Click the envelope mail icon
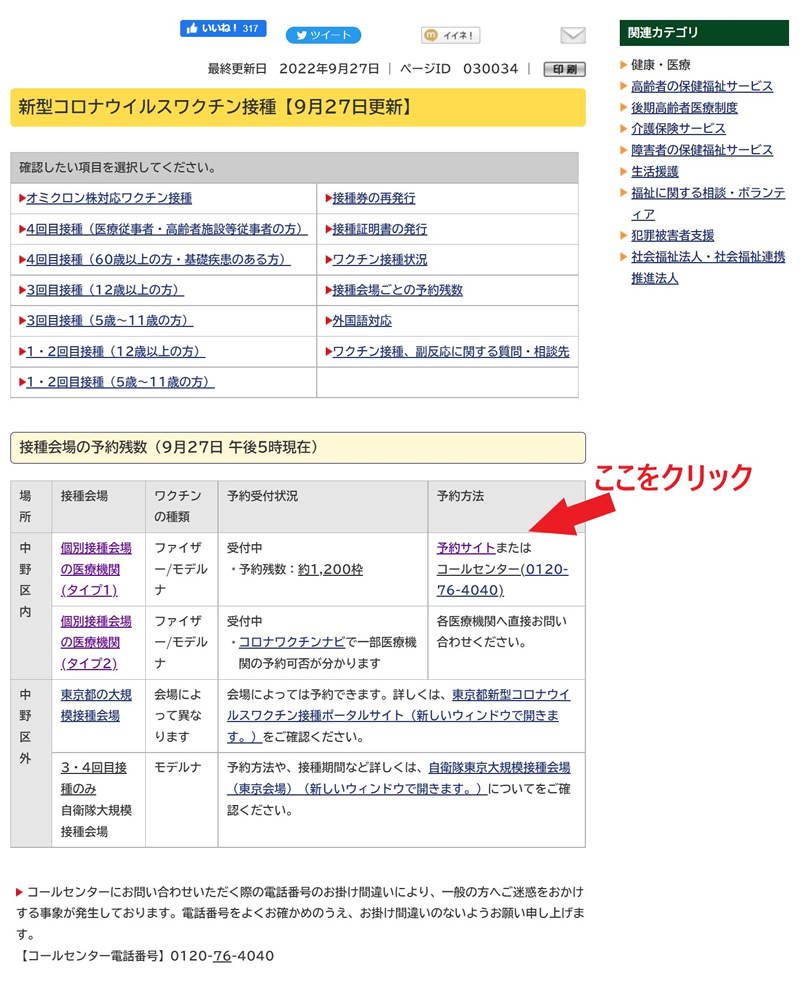 pyautogui.click(x=572, y=36)
